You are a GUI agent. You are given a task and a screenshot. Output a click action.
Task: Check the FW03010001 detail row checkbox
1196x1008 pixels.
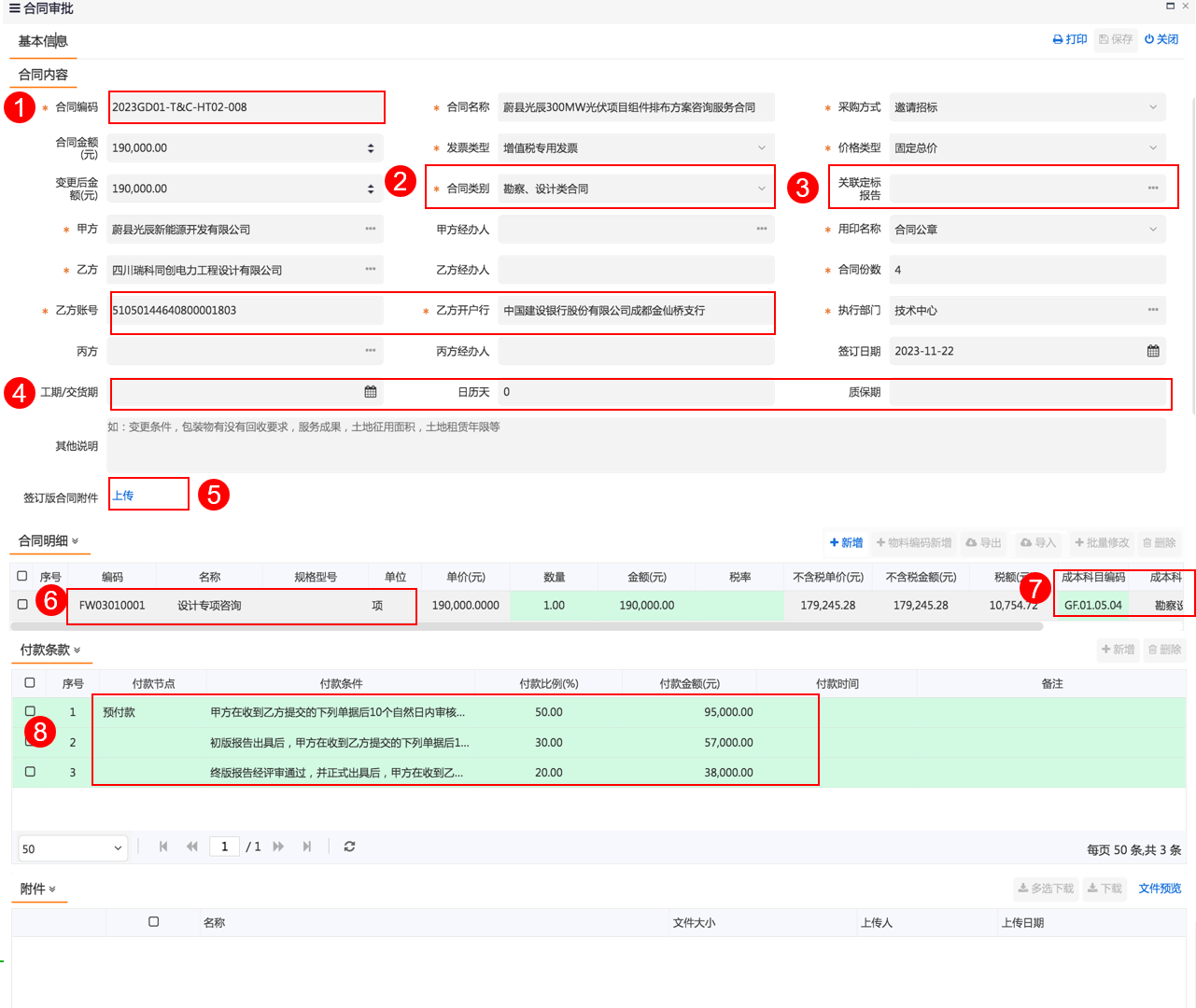click(x=22, y=605)
